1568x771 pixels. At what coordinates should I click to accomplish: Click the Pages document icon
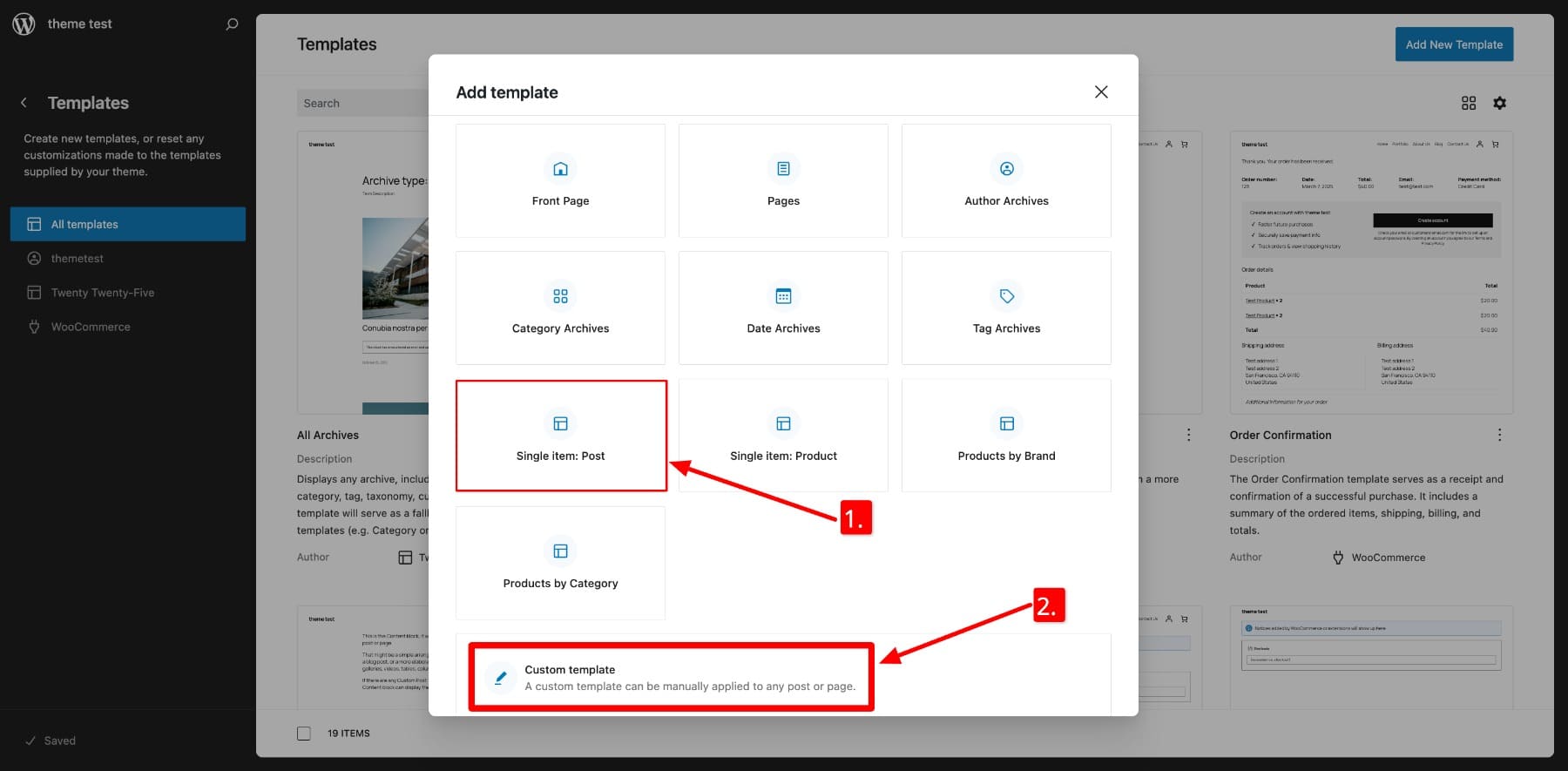coord(783,169)
